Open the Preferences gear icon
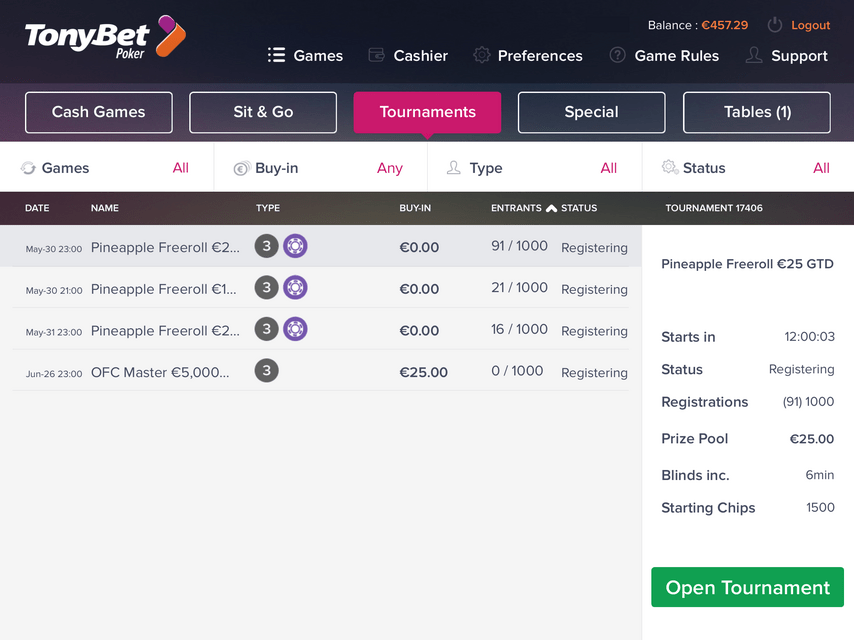Viewport: 854px width, 640px height. [481, 55]
